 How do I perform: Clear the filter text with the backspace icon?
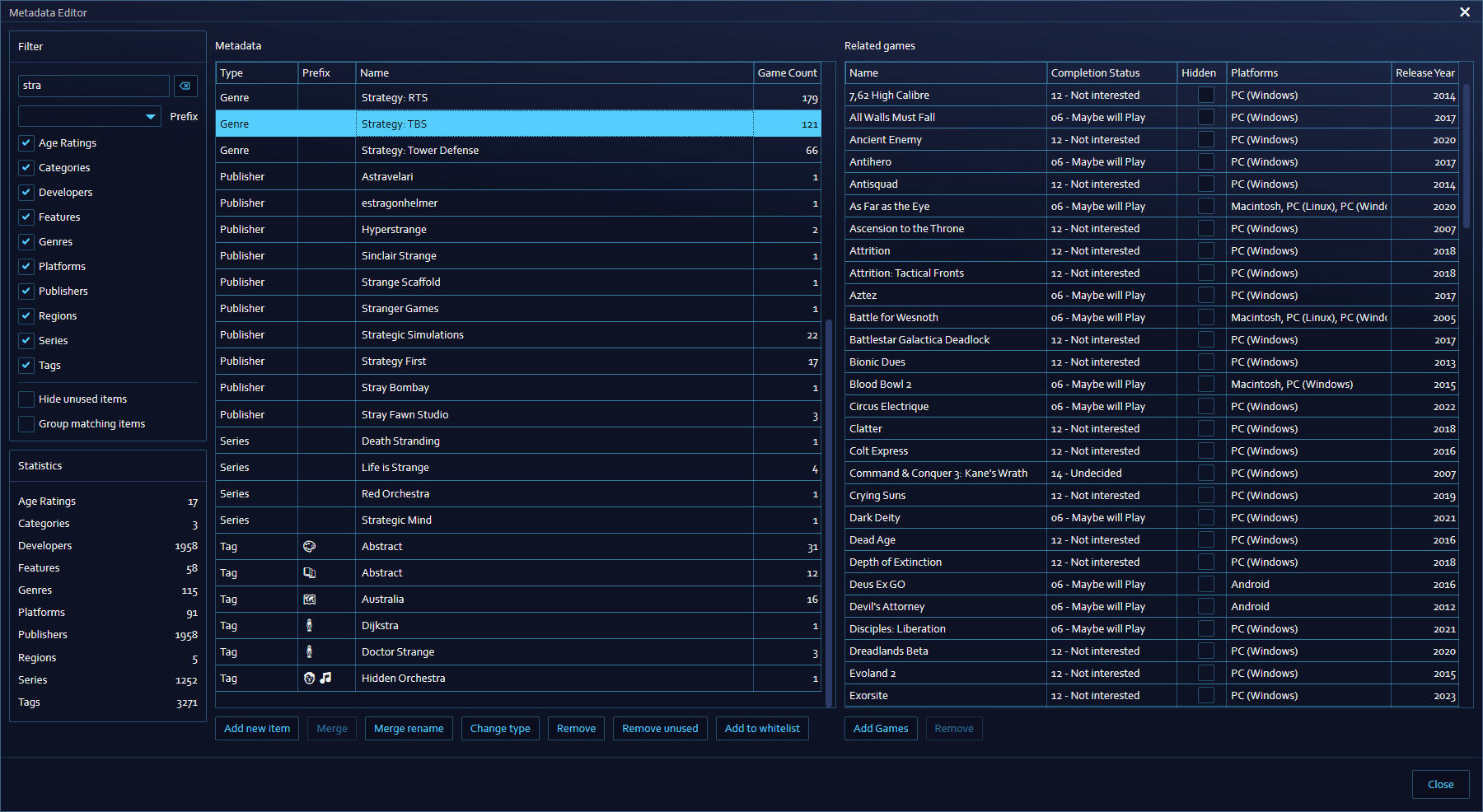(x=185, y=86)
